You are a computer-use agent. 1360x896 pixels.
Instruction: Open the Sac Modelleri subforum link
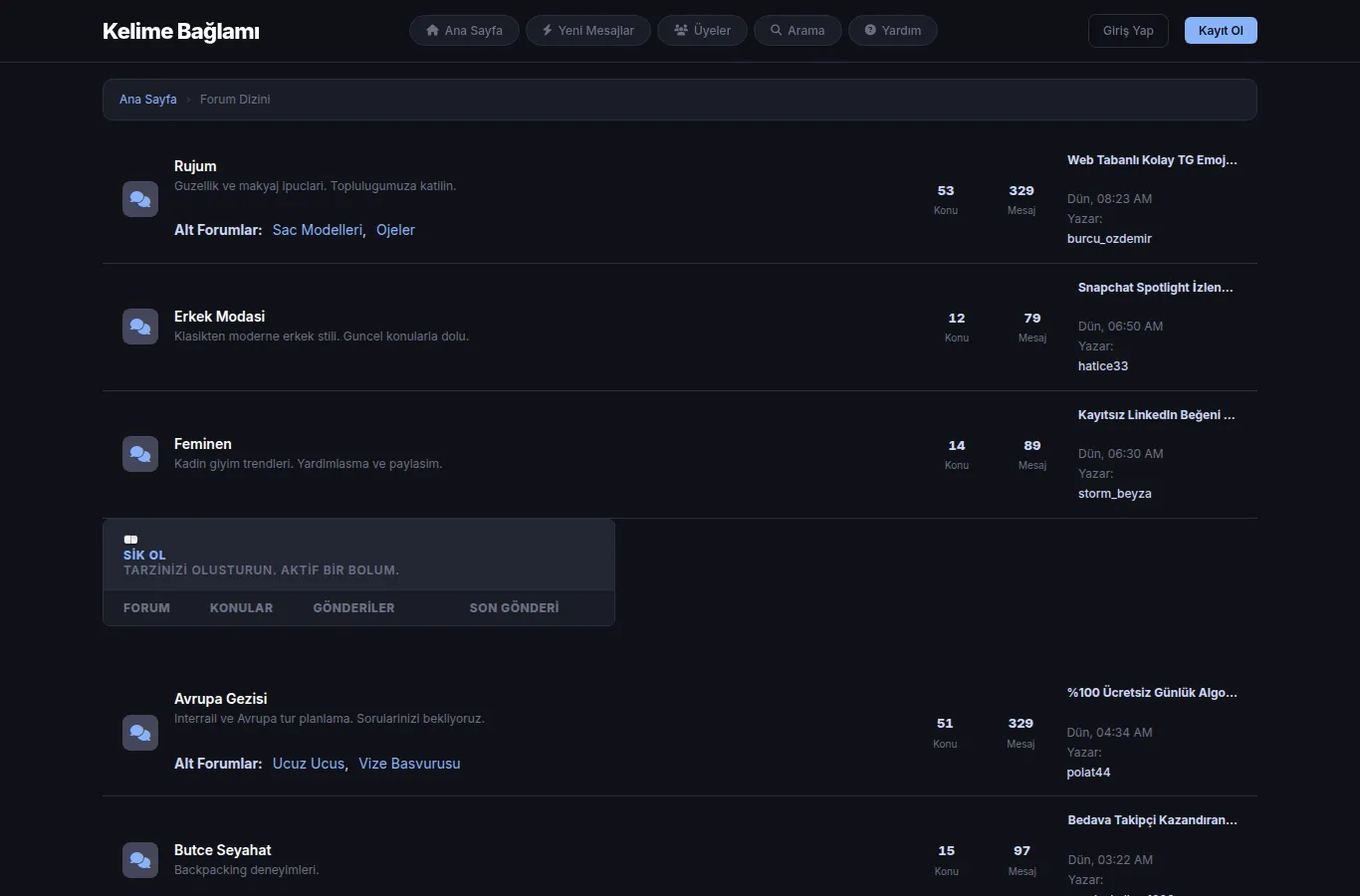point(318,230)
